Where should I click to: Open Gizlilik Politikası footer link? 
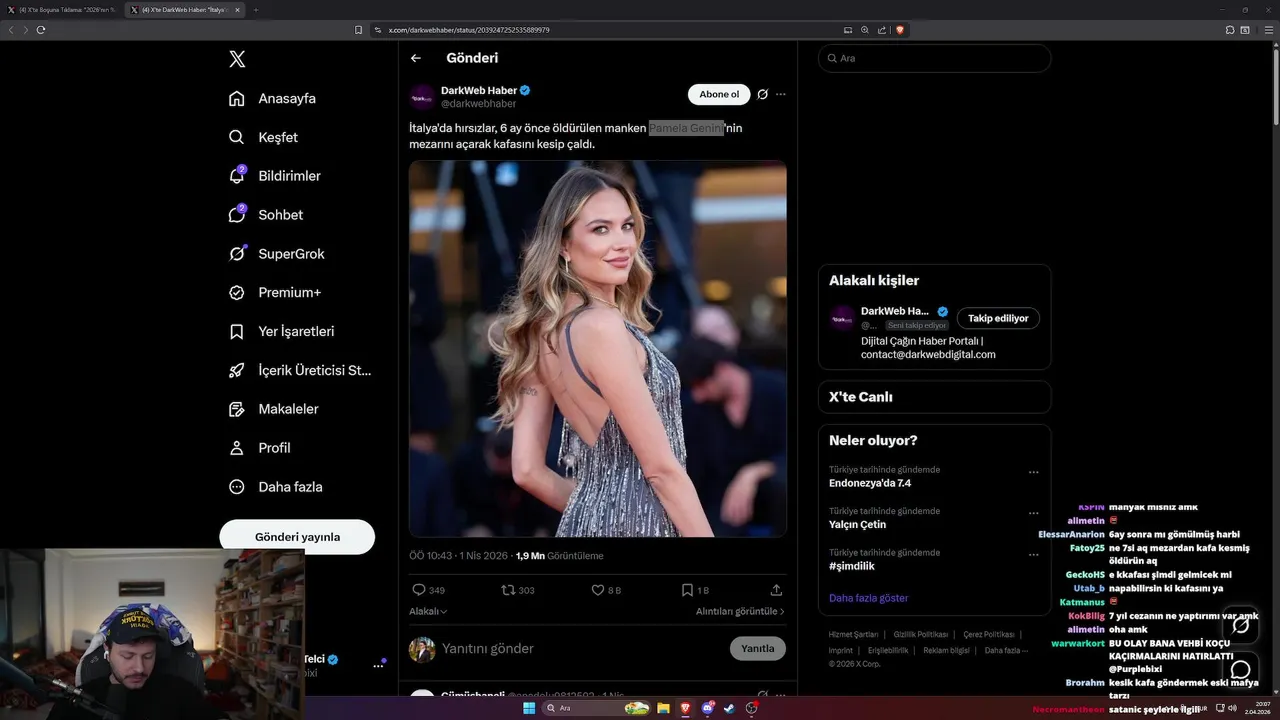click(x=920, y=634)
